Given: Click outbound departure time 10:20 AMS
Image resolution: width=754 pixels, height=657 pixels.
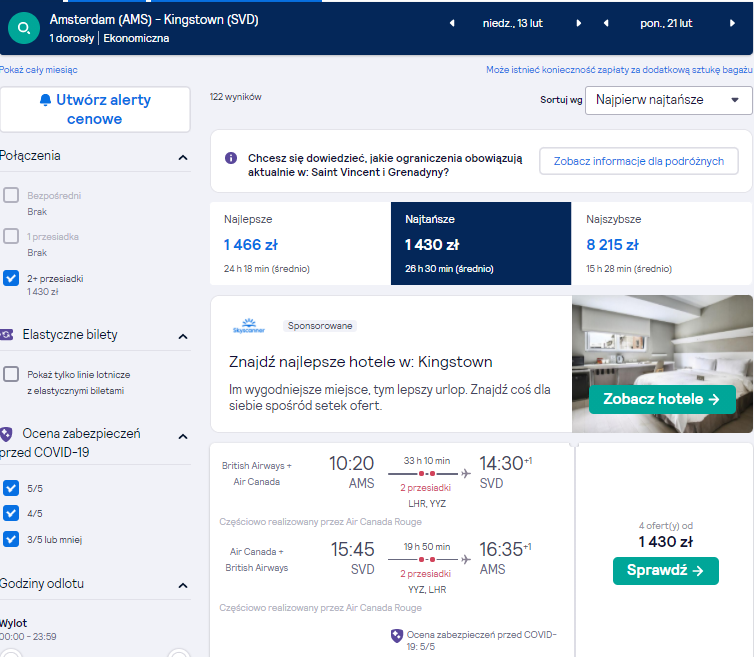Looking at the screenshot, I should [x=351, y=472].
